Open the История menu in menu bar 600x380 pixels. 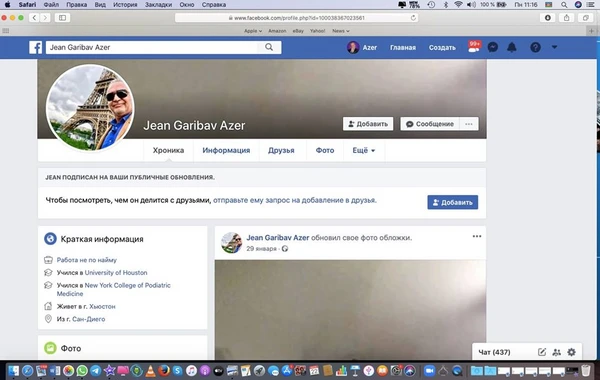125,5
